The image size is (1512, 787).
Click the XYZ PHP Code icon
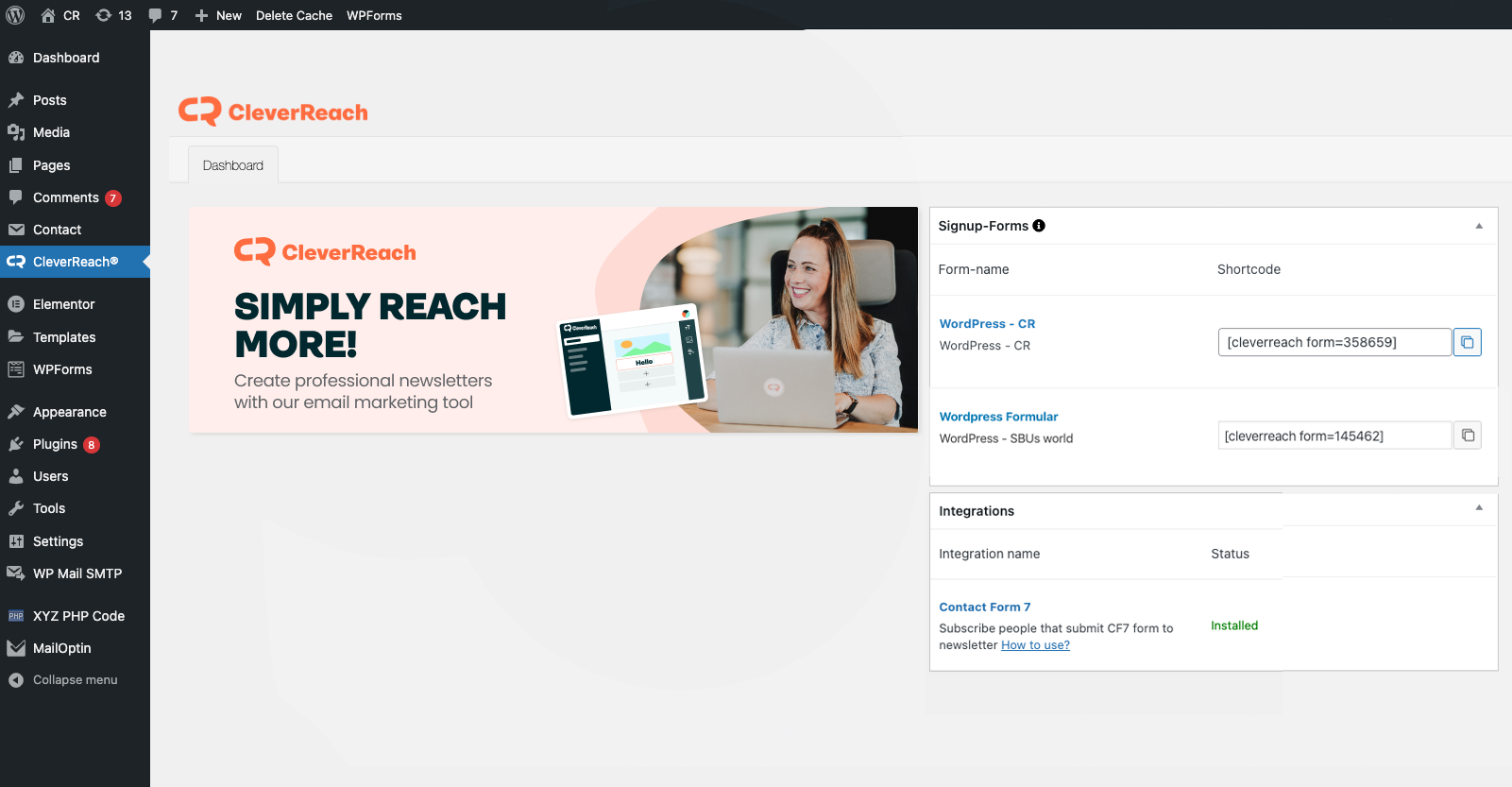pos(16,616)
